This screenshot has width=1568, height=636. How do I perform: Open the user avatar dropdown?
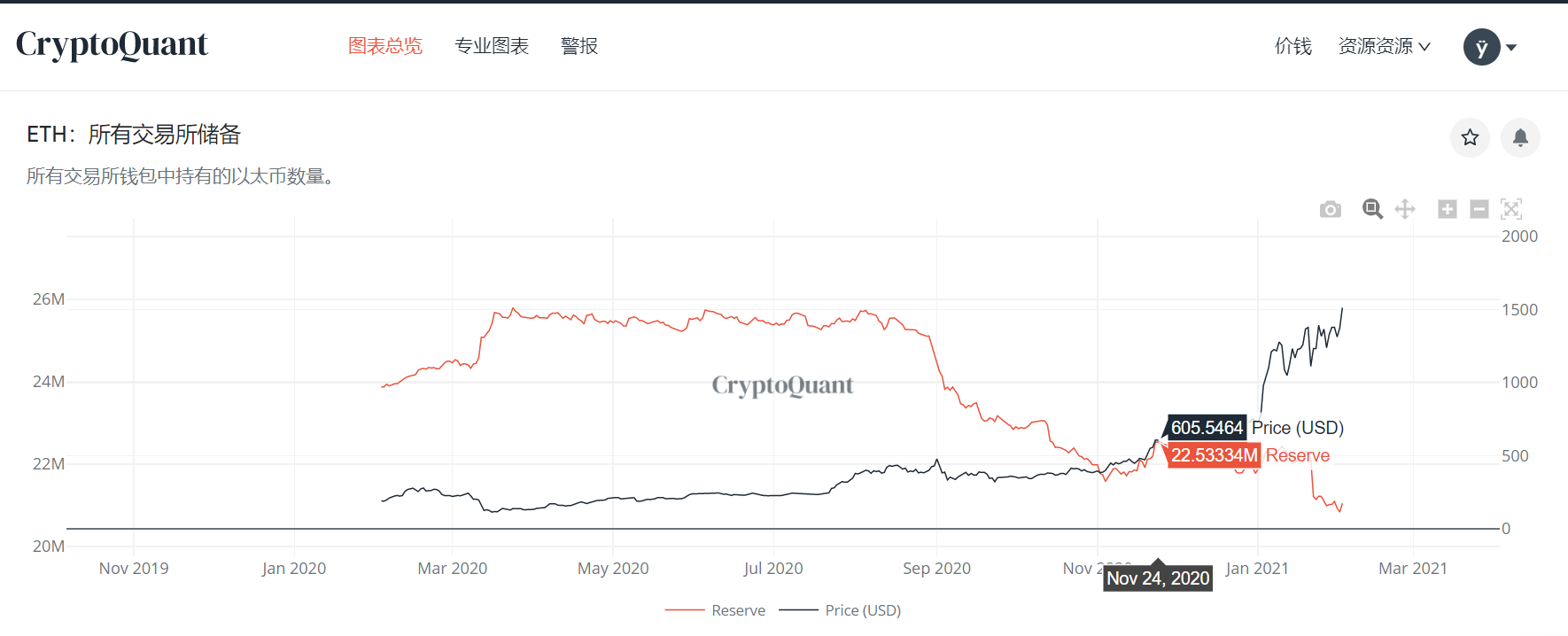coord(1481,47)
